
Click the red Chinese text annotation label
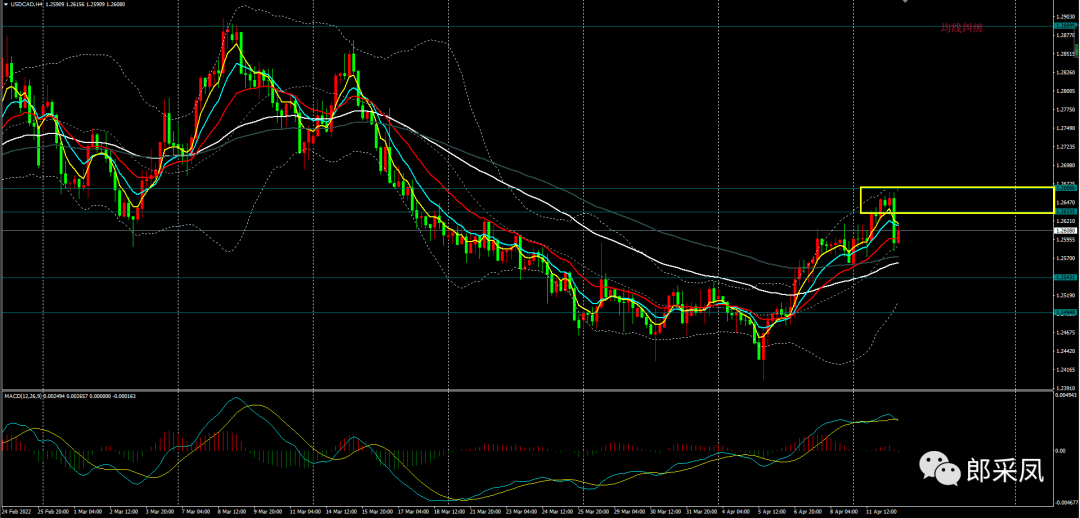pyautogui.click(x=961, y=28)
